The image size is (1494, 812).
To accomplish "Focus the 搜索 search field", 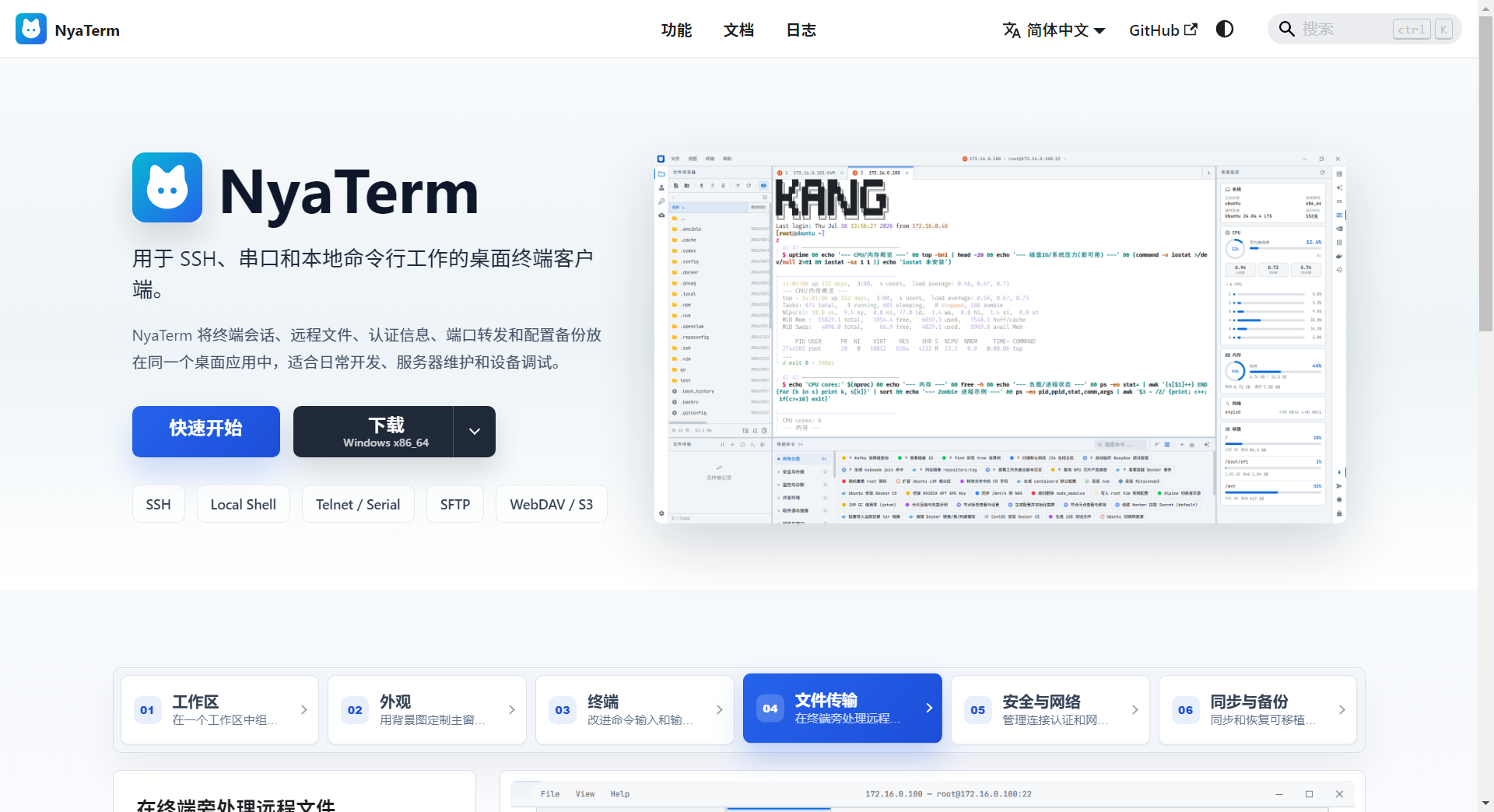I will 1364,29.
